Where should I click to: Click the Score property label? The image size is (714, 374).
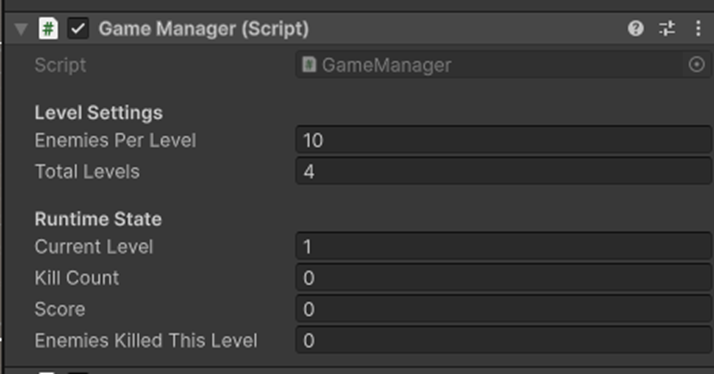(x=60, y=309)
